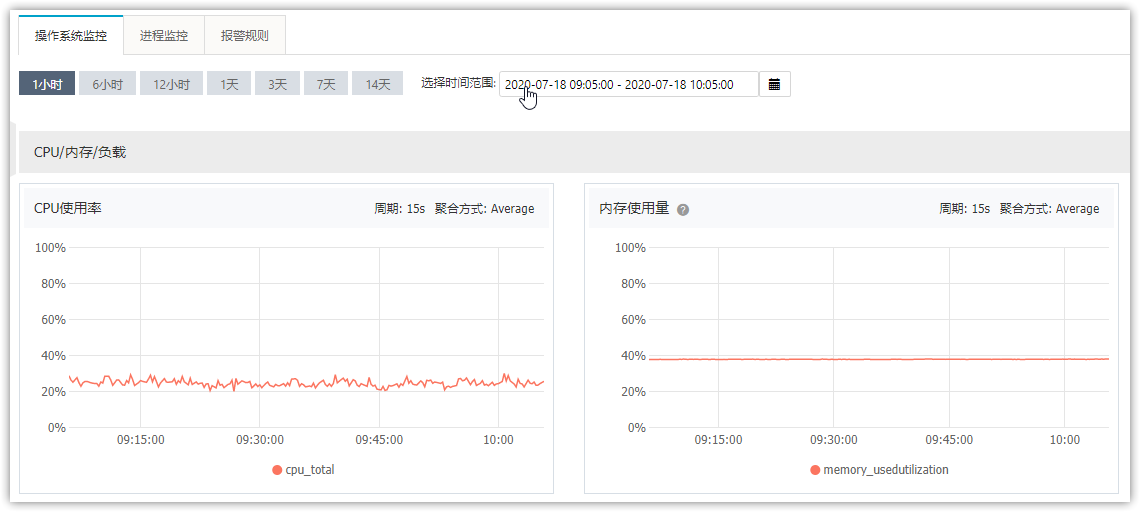Viewport: 1140px width, 512px height.
Task: Pick the 14天 time range
Action: pos(377,84)
